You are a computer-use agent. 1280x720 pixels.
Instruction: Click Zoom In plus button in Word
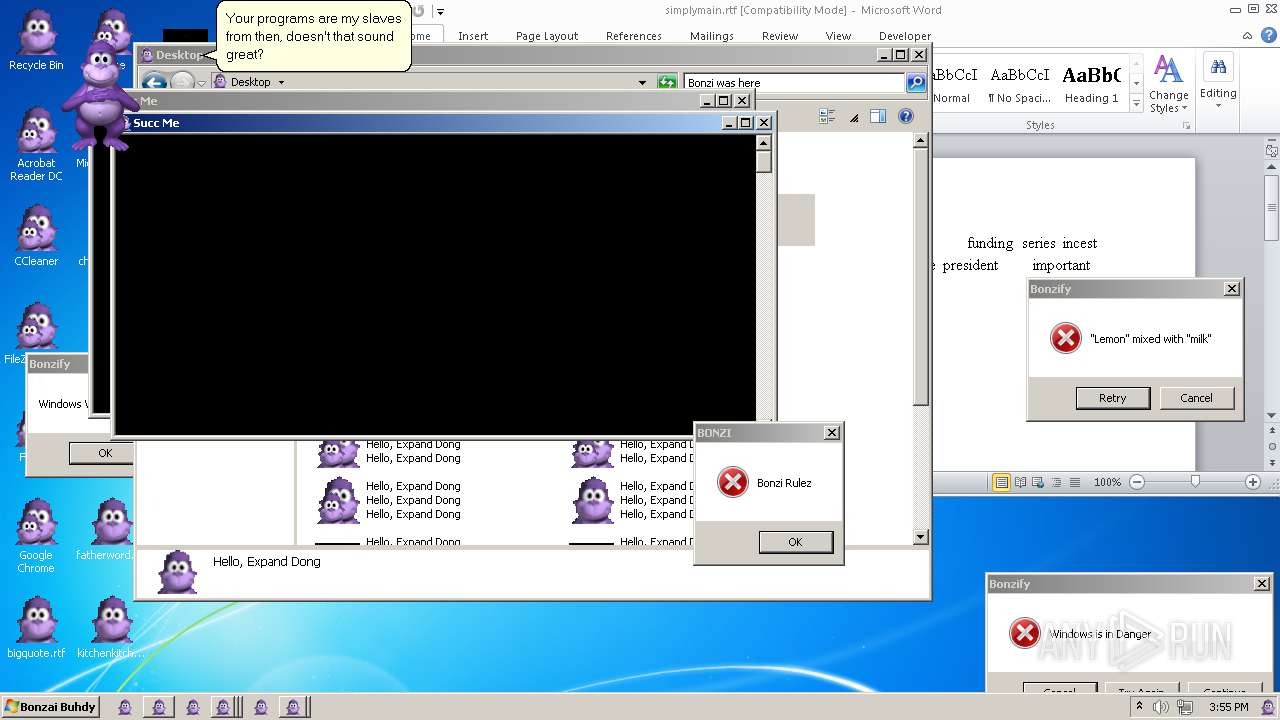click(1252, 482)
